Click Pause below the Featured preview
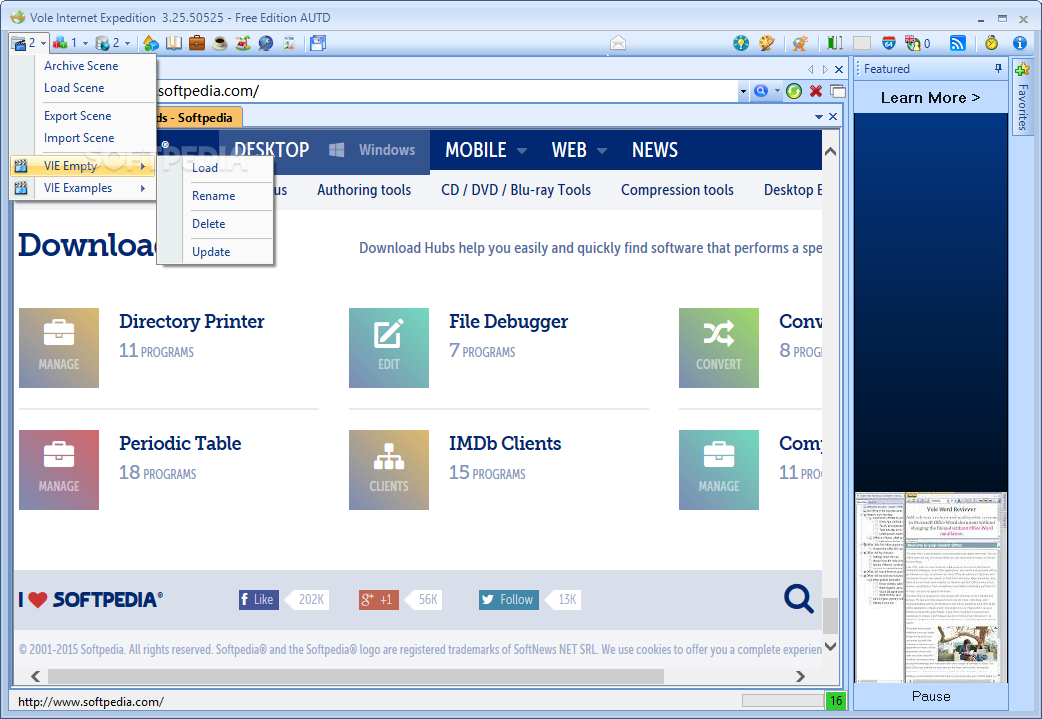This screenshot has width=1042, height=719. 931,696
